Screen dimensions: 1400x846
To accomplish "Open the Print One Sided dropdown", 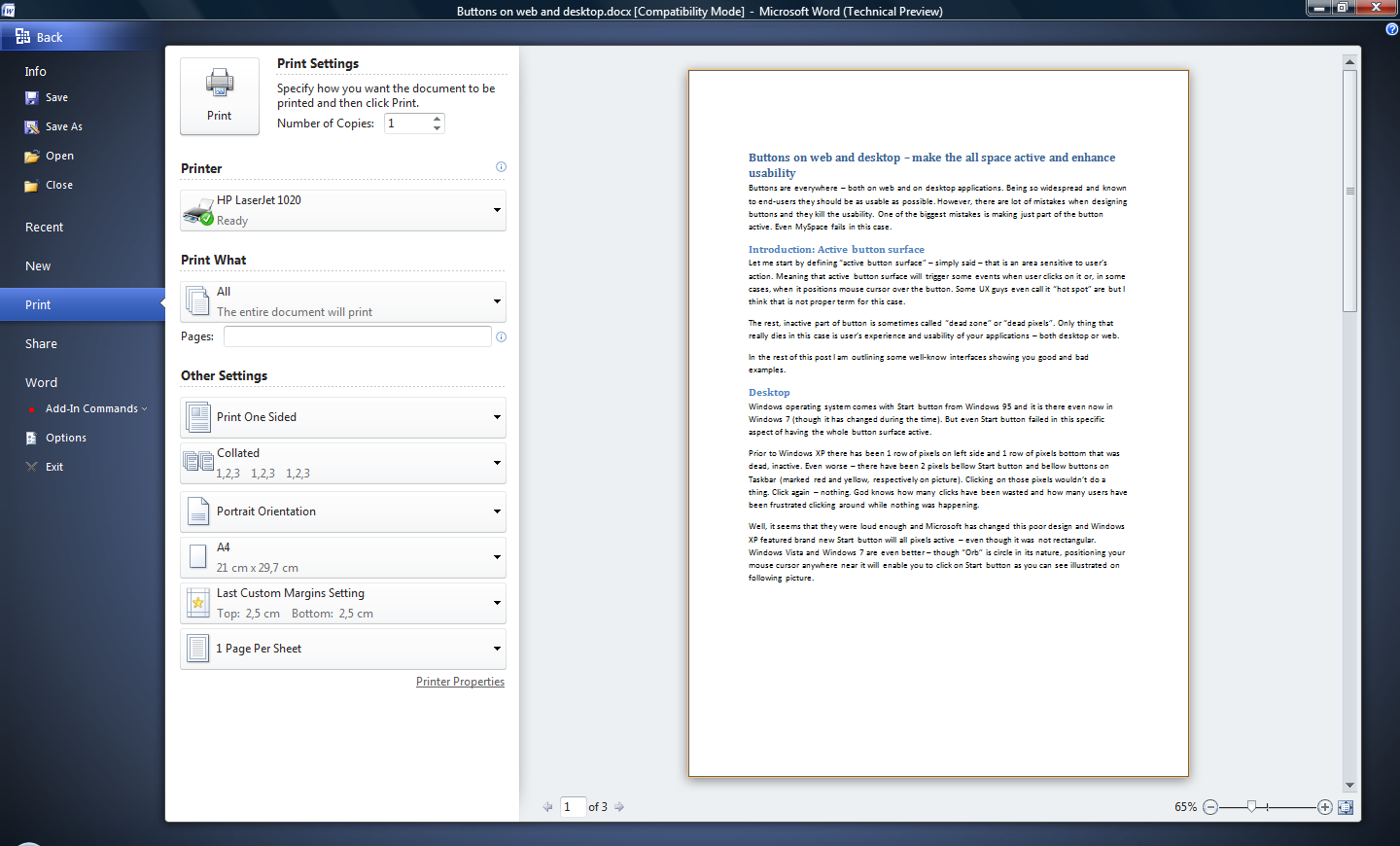I will click(343, 417).
